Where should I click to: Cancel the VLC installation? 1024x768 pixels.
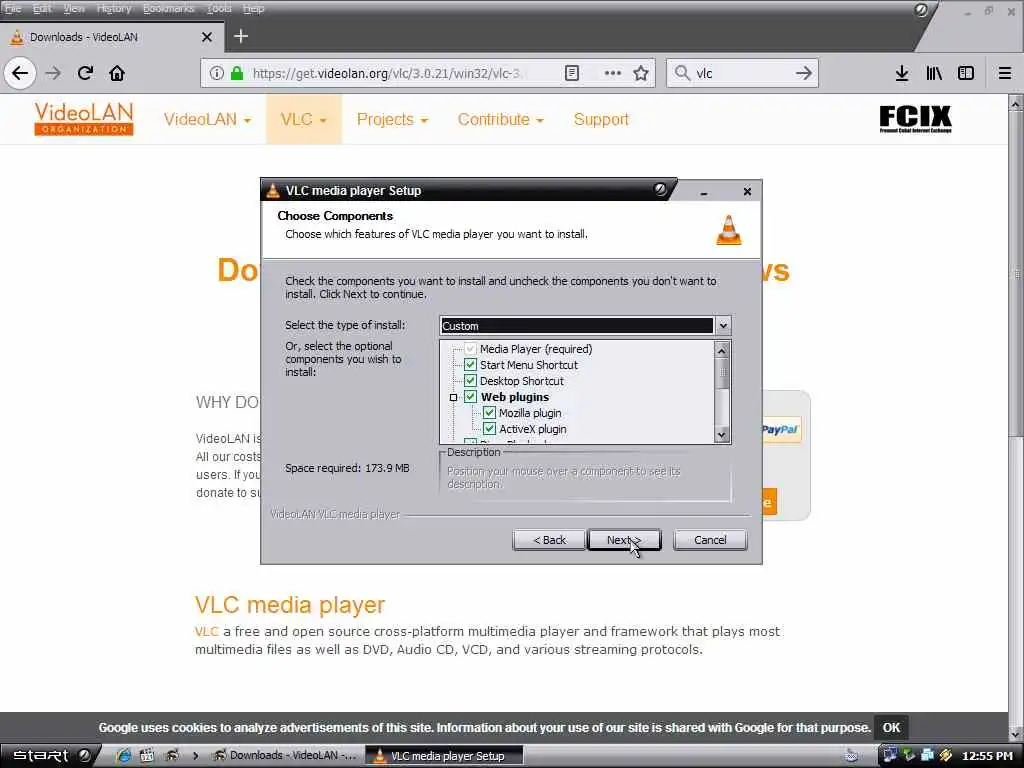[x=710, y=540]
